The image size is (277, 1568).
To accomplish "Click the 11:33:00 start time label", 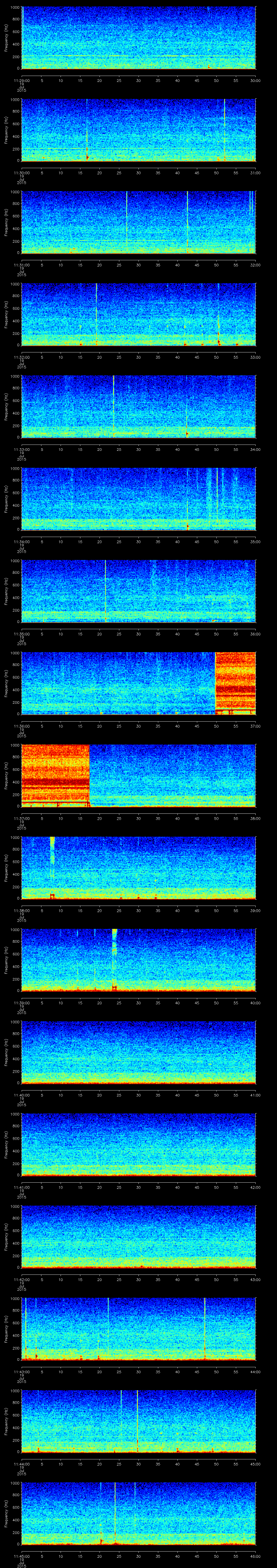I will 21,449.
